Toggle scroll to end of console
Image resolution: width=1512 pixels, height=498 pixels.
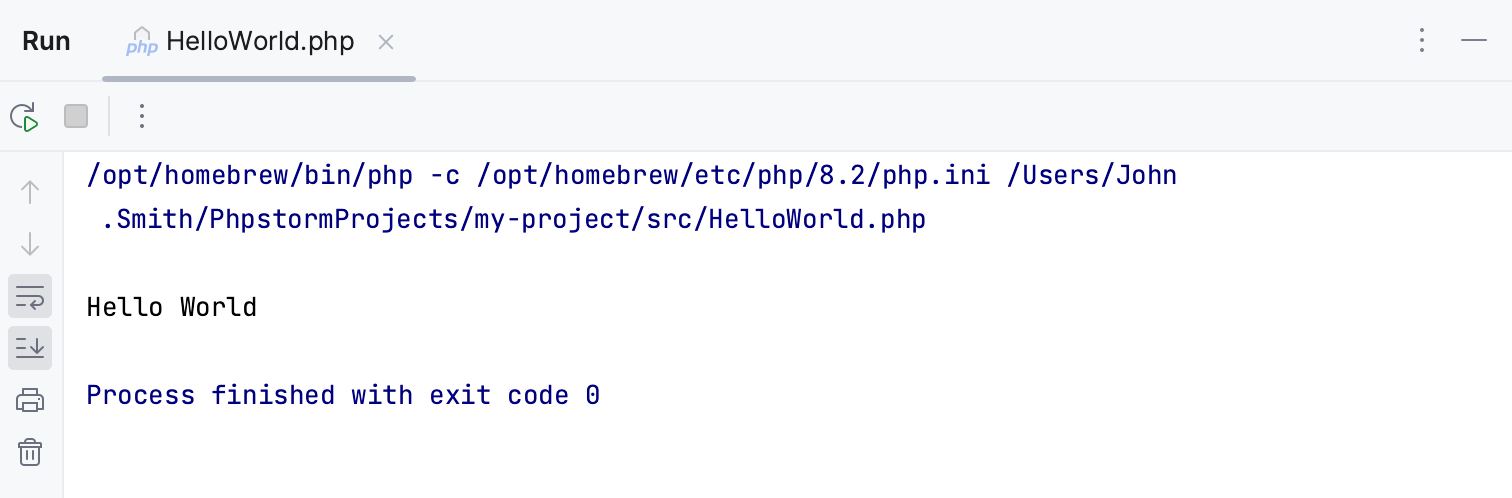coord(30,347)
